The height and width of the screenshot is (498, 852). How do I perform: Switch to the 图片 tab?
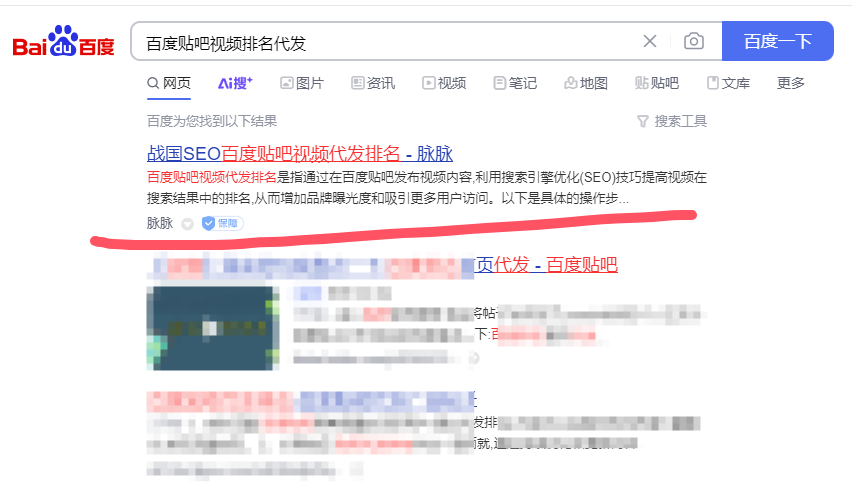click(x=302, y=83)
